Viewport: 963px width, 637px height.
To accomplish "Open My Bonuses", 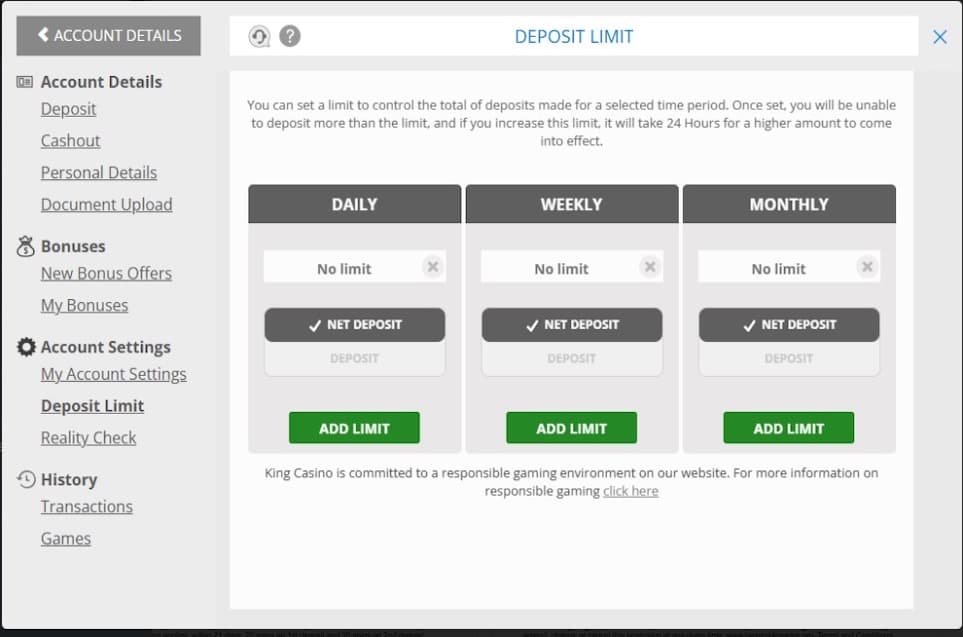I will click(x=84, y=305).
